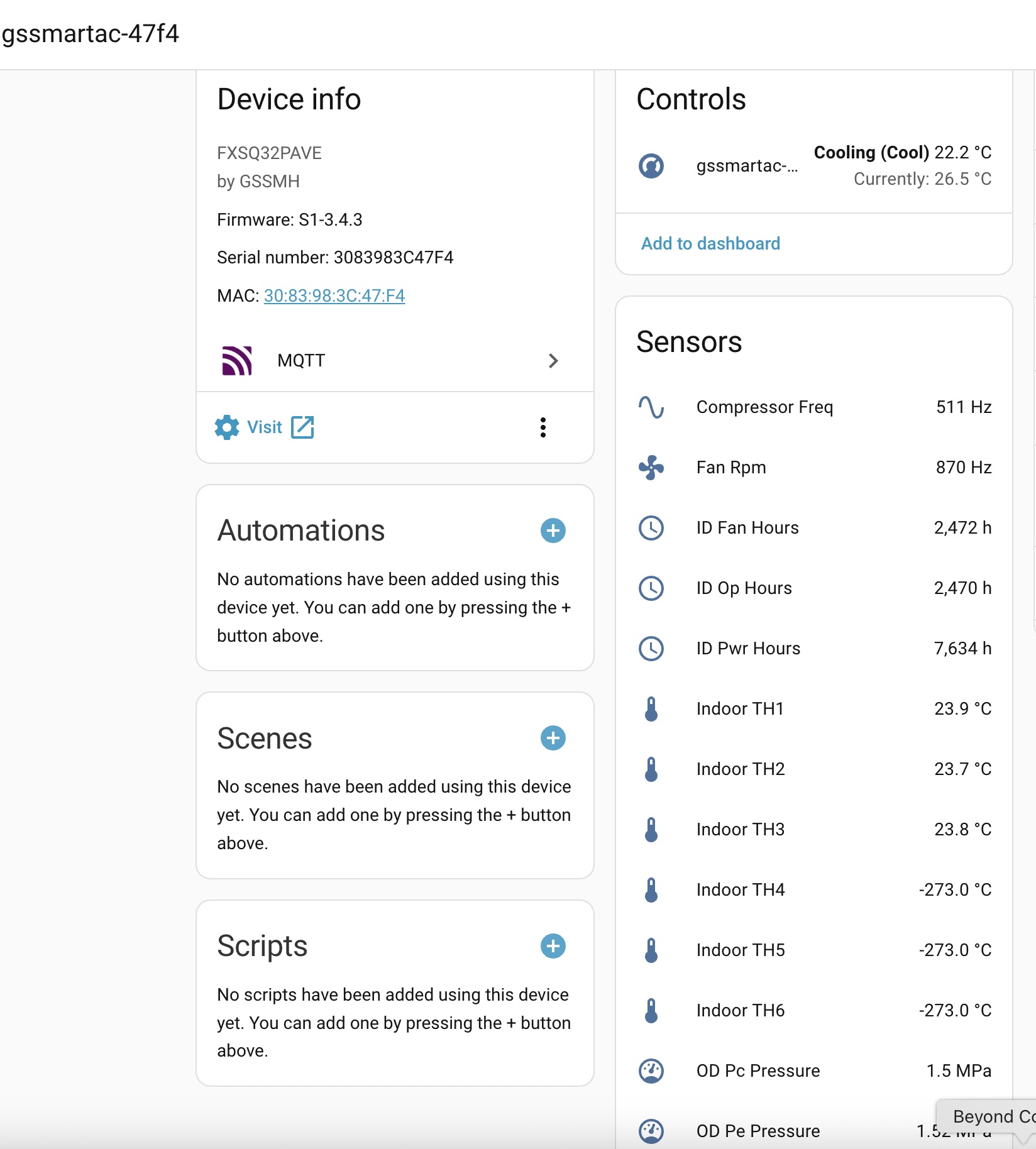Click the Fan Rpm fan icon
Screen dimensions: 1036x1149
(651, 468)
